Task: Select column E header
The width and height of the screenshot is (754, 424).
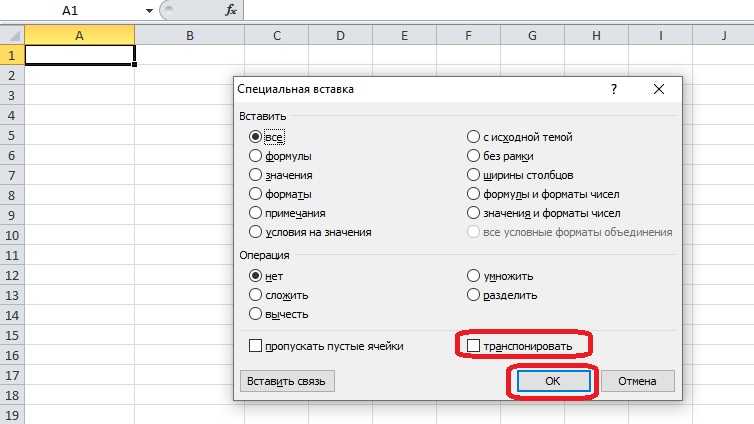Action: pyautogui.click(x=404, y=36)
